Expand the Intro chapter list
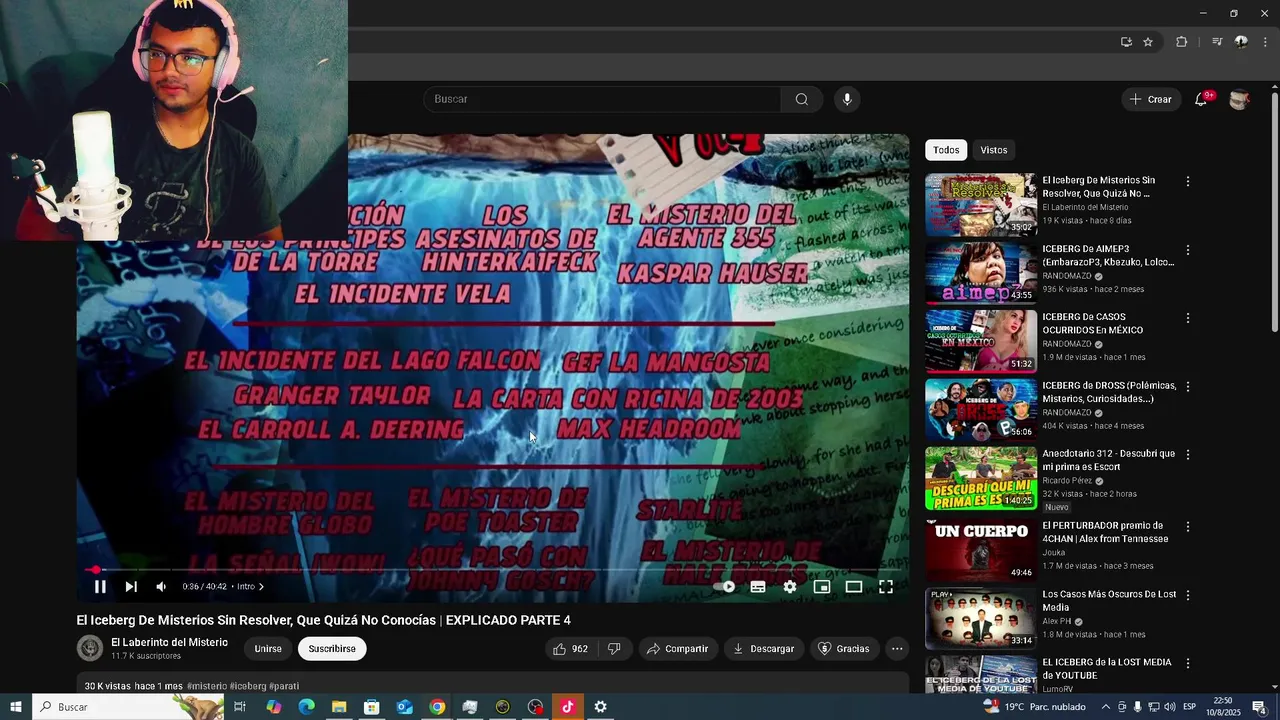The width and height of the screenshot is (1280, 720). pos(250,587)
